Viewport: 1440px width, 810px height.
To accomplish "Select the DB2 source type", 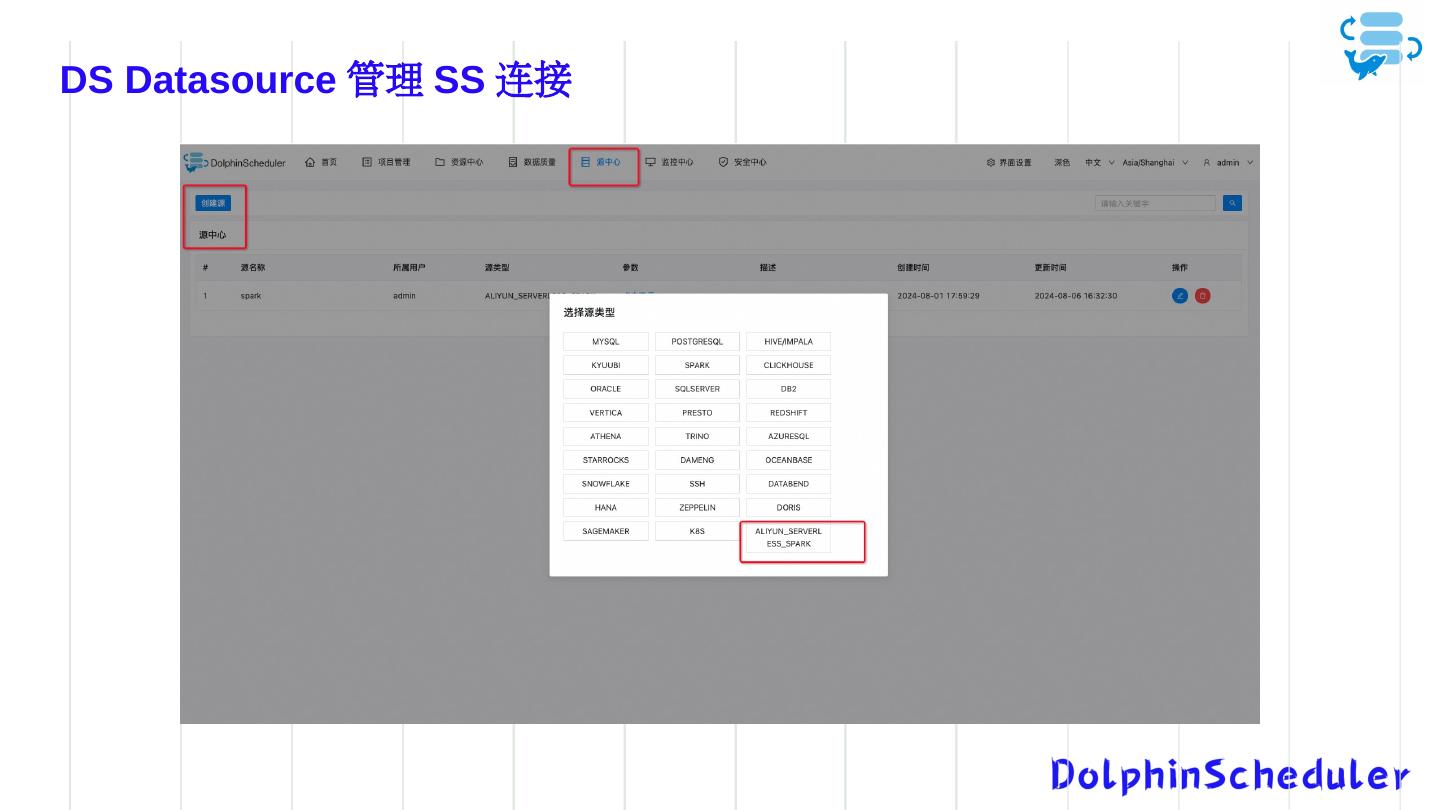I will pyautogui.click(x=788, y=389).
